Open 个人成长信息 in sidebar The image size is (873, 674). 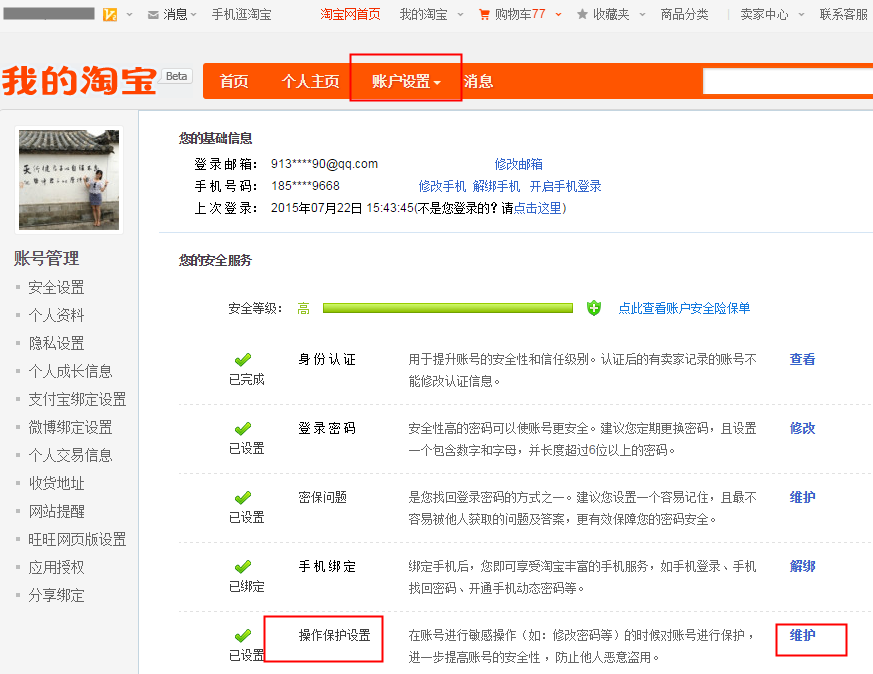point(70,371)
